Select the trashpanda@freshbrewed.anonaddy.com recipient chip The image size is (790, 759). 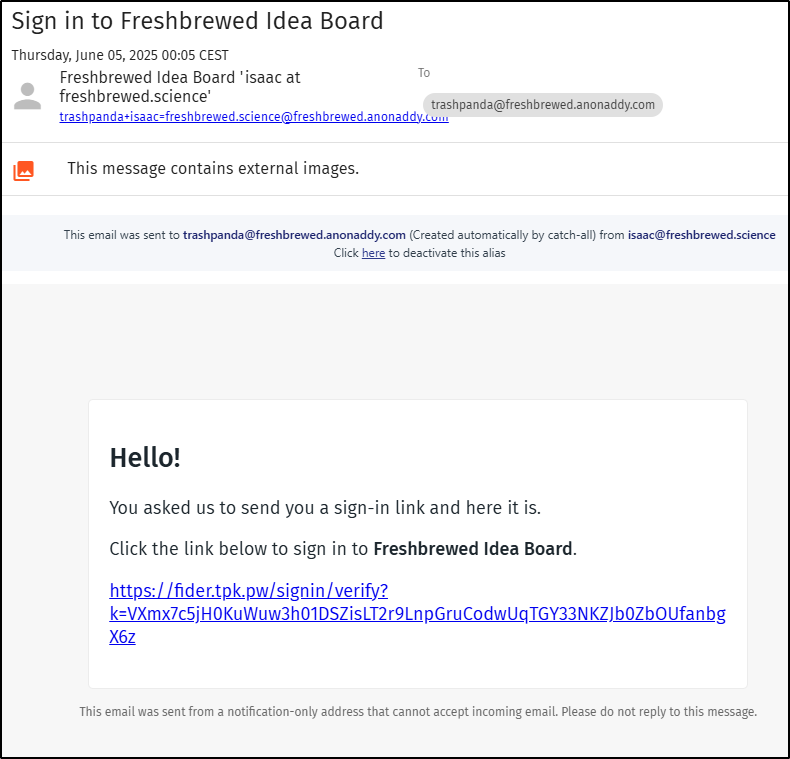point(543,105)
